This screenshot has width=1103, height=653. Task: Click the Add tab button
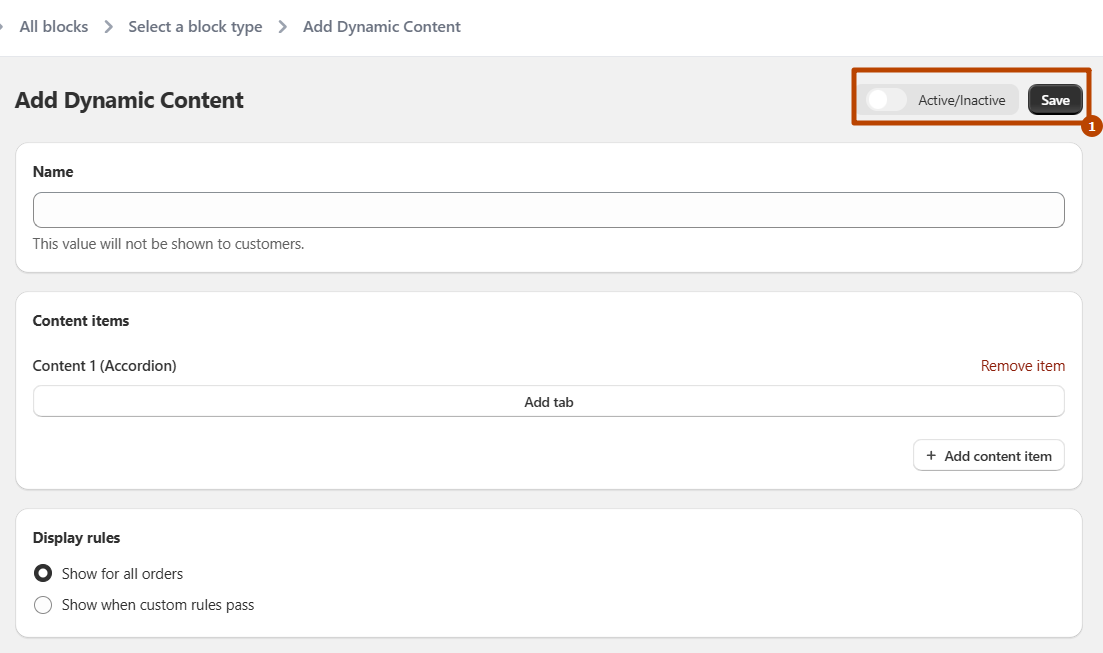coord(548,402)
